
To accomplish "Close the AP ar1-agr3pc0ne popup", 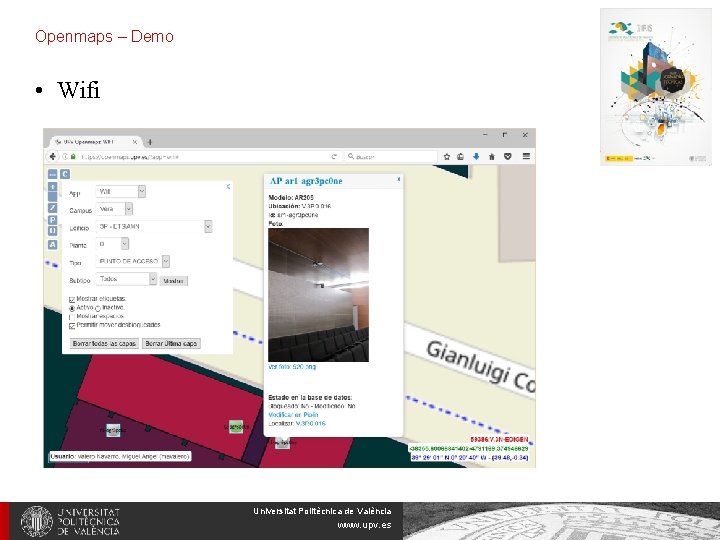I will [x=399, y=180].
